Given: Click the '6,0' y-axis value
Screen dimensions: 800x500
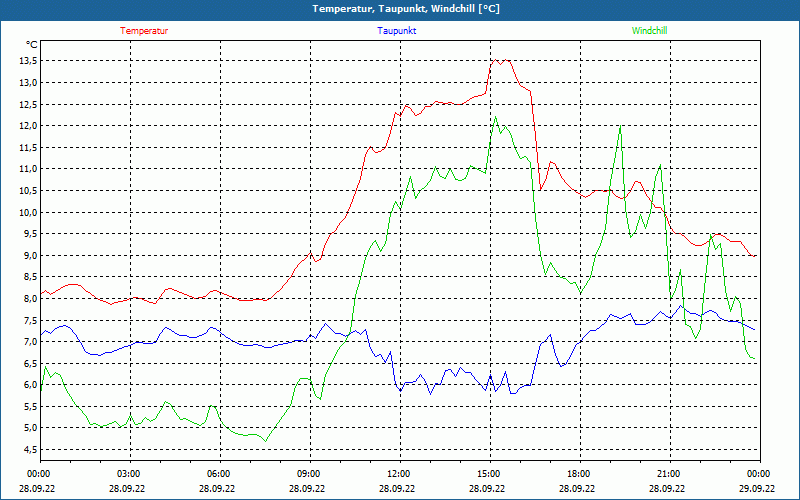Looking at the screenshot, I should (x=31, y=385).
